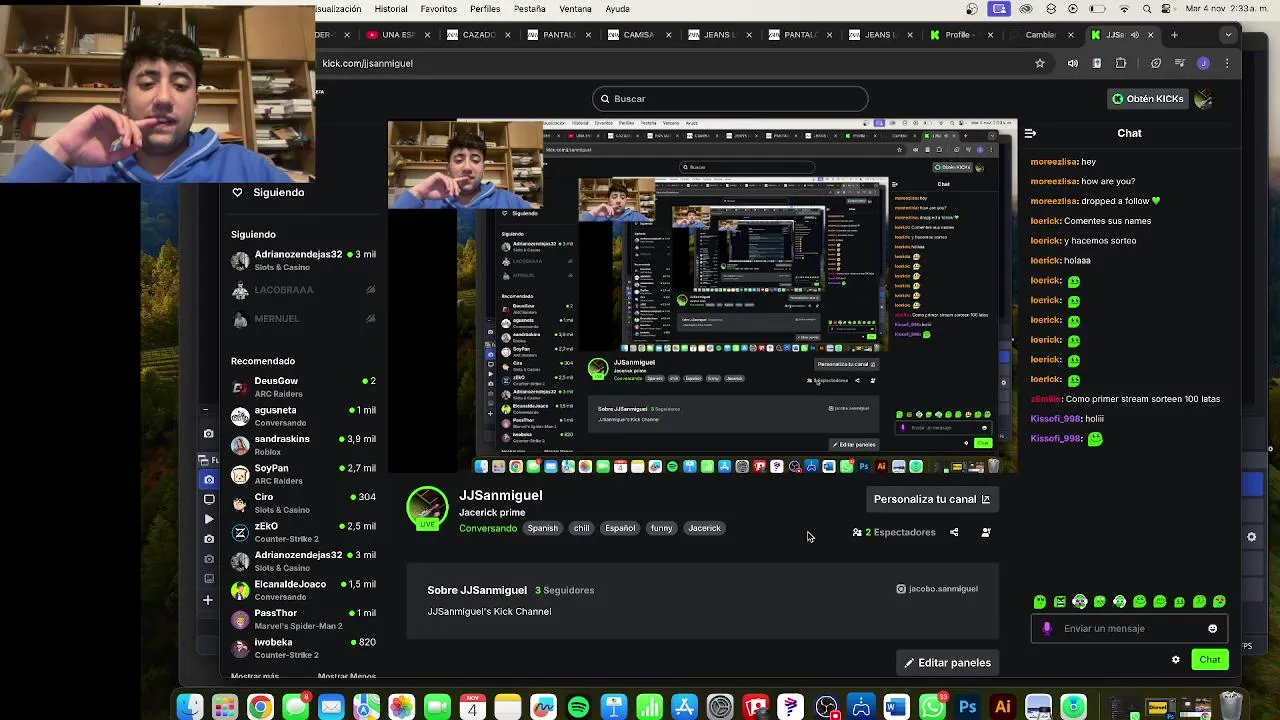
Task: Send message with green Chat button
Action: [x=1210, y=660]
